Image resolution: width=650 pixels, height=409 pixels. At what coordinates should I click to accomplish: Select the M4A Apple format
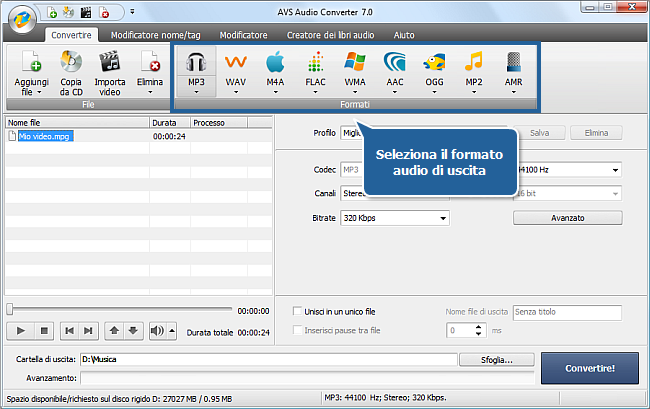[x=275, y=66]
